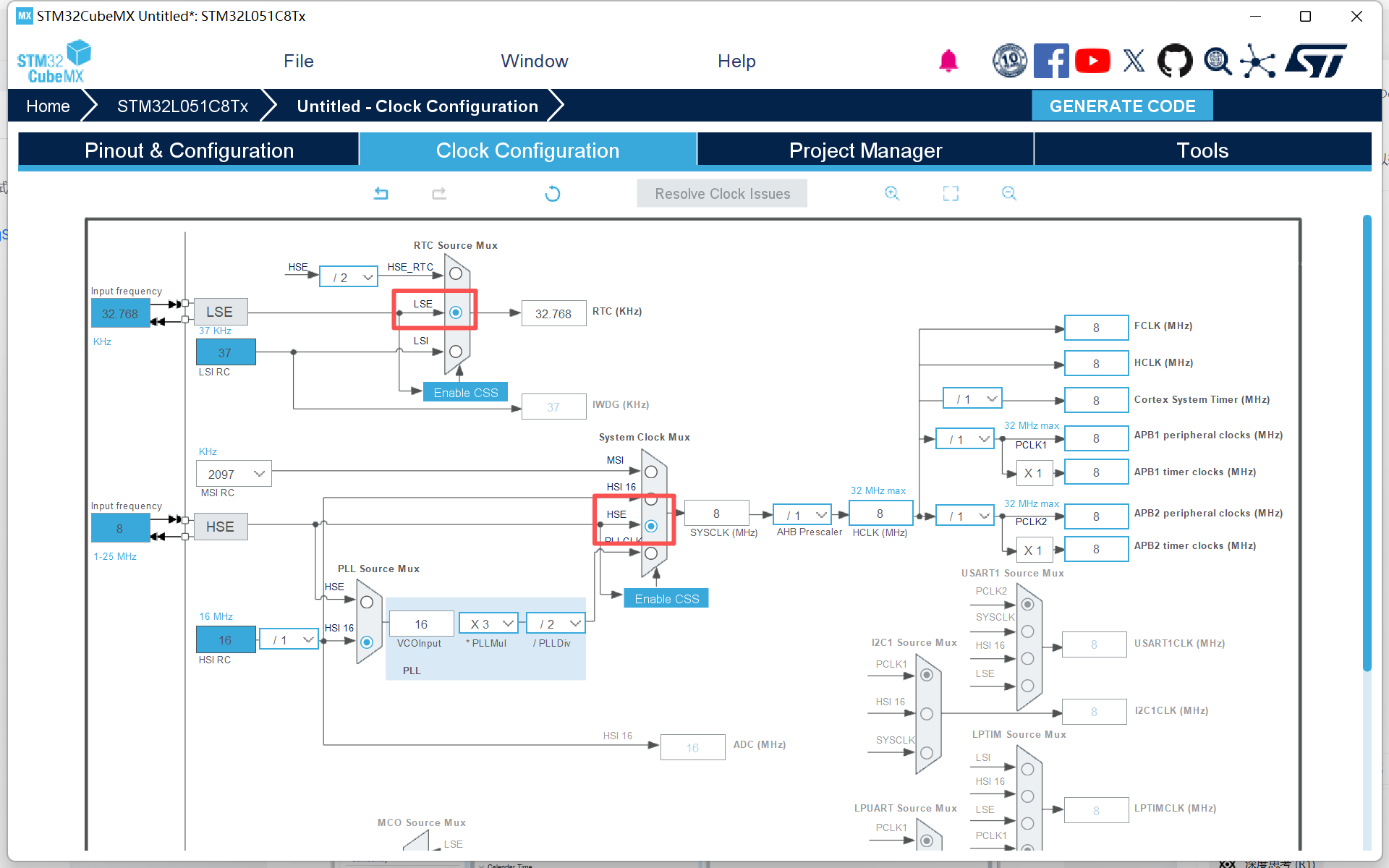Switch to Tools tab

[1202, 150]
